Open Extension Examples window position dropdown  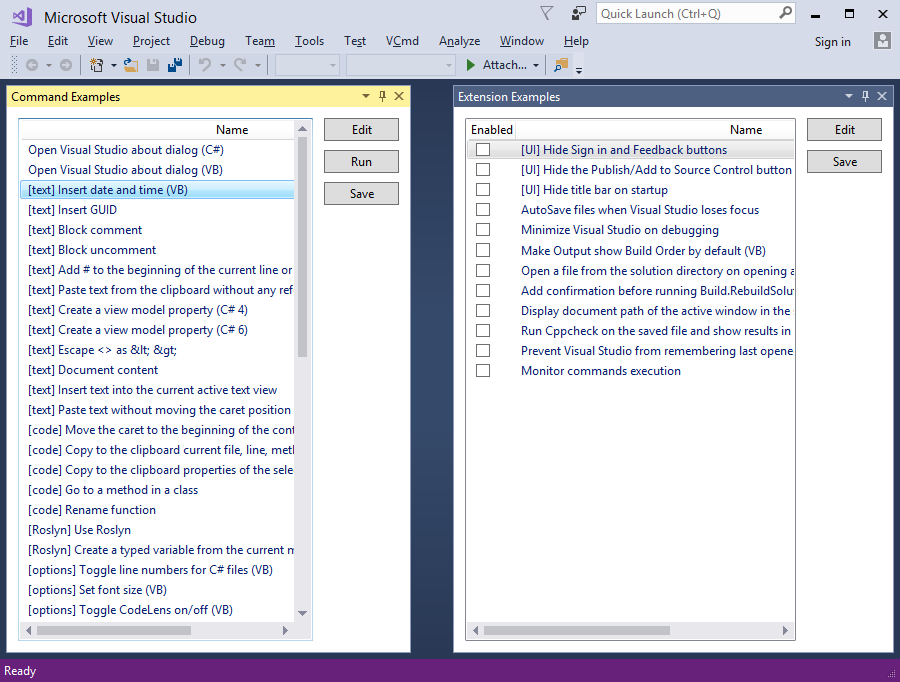pos(849,96)
